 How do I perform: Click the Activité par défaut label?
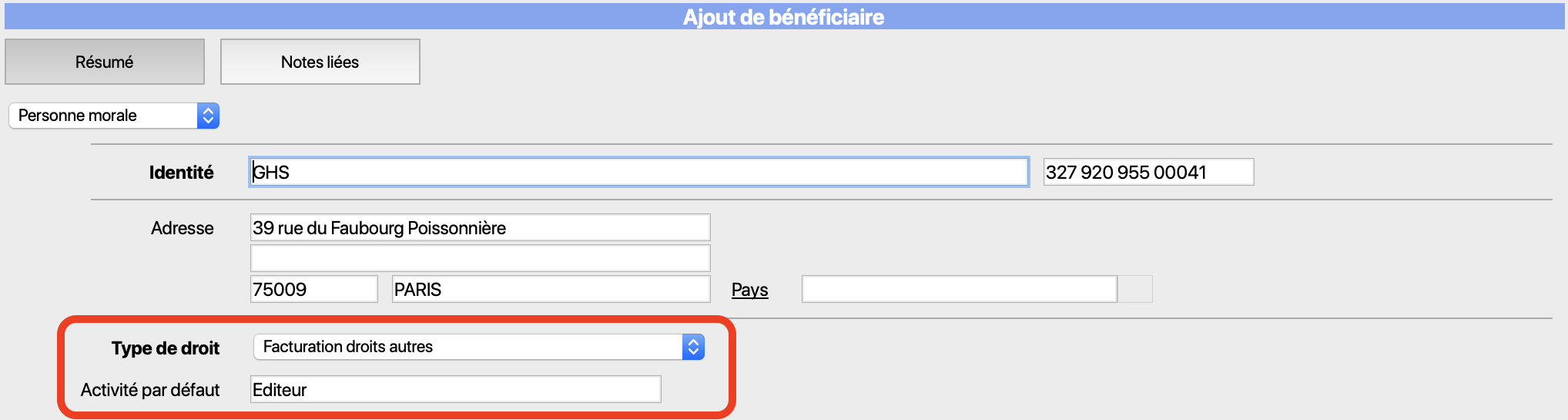(x=150, y=390)
